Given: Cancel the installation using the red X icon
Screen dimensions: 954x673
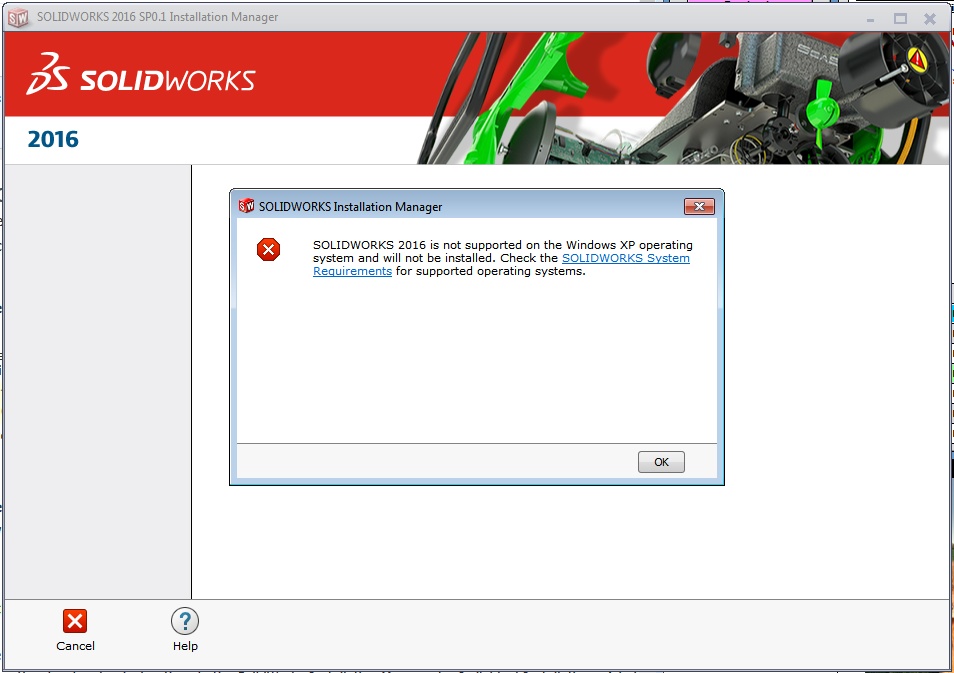Looking at the screenshot, I should 75,621.
